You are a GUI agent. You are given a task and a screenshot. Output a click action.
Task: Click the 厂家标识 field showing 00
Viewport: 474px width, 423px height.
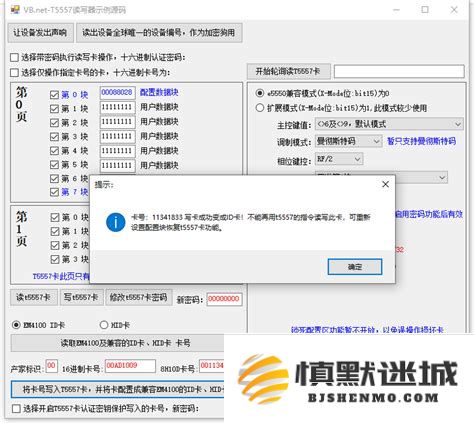coord(51,366)
